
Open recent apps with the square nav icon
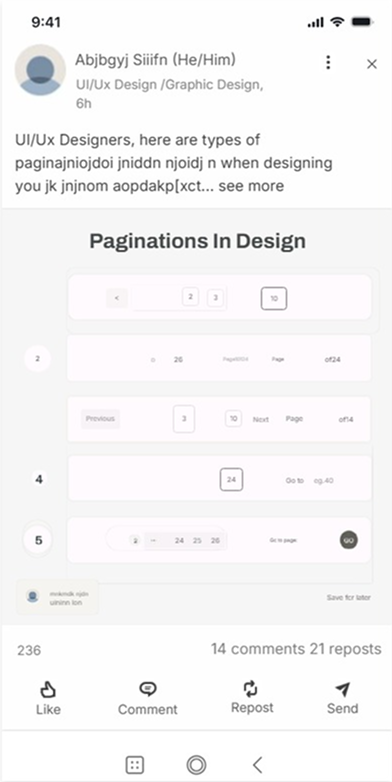click(x=135, y=765)
